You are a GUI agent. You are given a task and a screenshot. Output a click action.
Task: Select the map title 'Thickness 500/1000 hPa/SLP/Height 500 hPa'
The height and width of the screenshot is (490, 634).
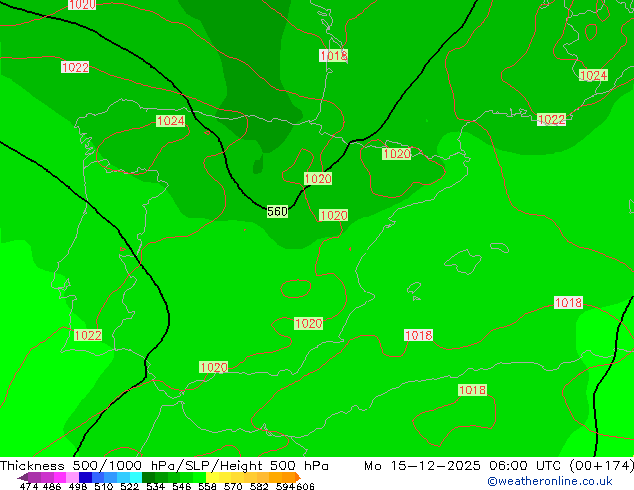point(164,466)
